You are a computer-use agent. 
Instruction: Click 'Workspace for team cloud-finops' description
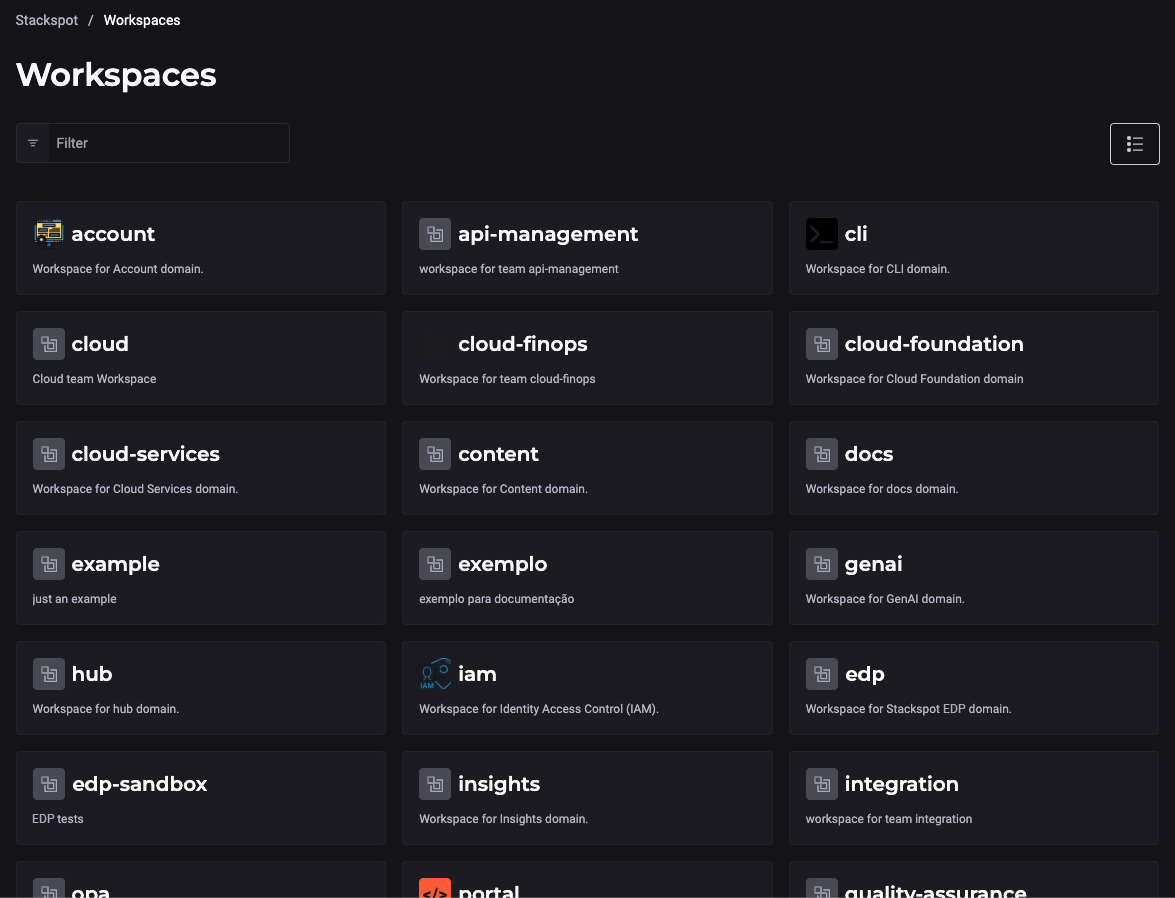point(507,379)
